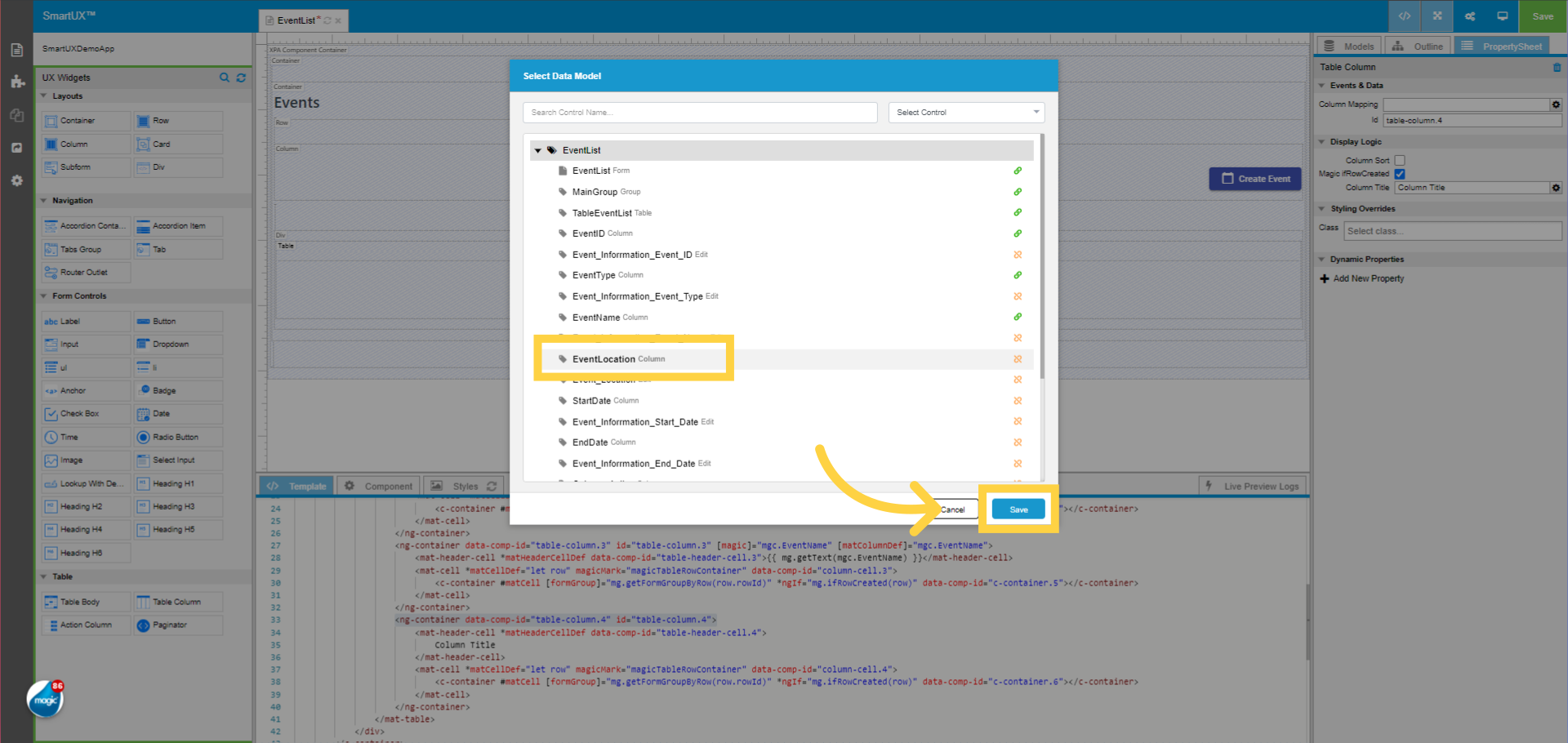Save the selected data model

(1018, 509)
